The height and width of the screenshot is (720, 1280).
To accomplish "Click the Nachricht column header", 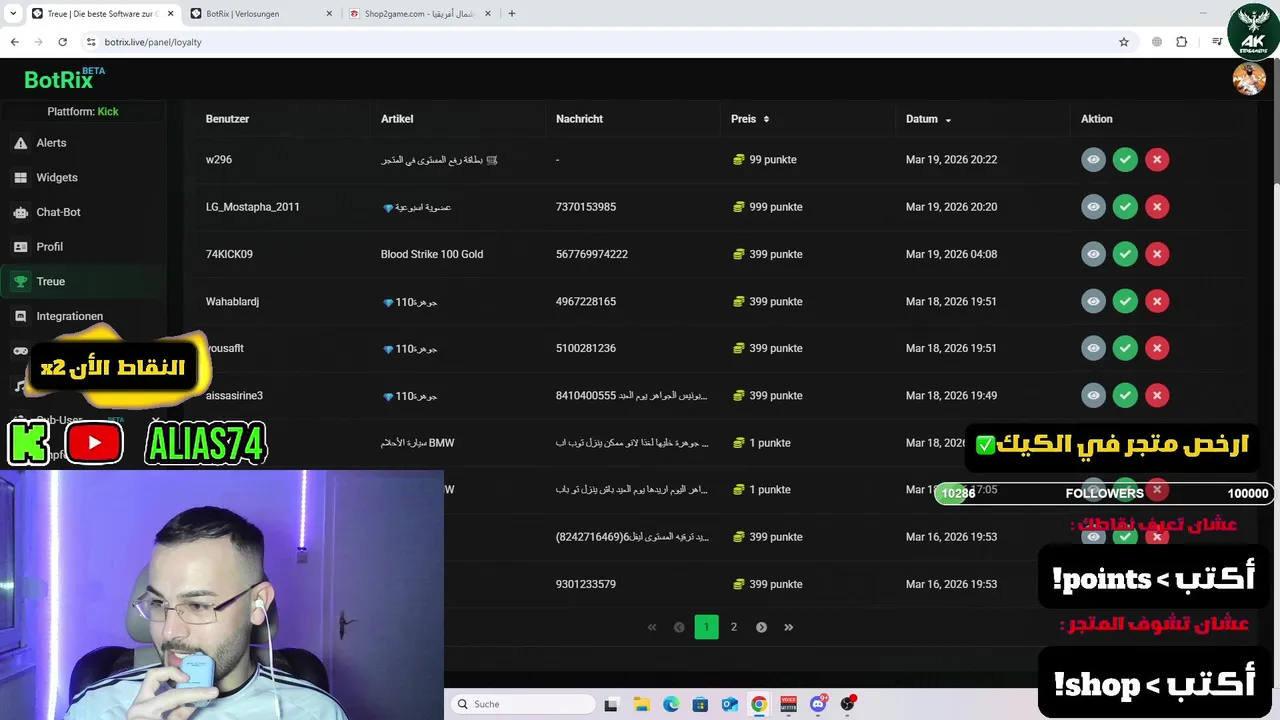I will (x=579, y=119).
